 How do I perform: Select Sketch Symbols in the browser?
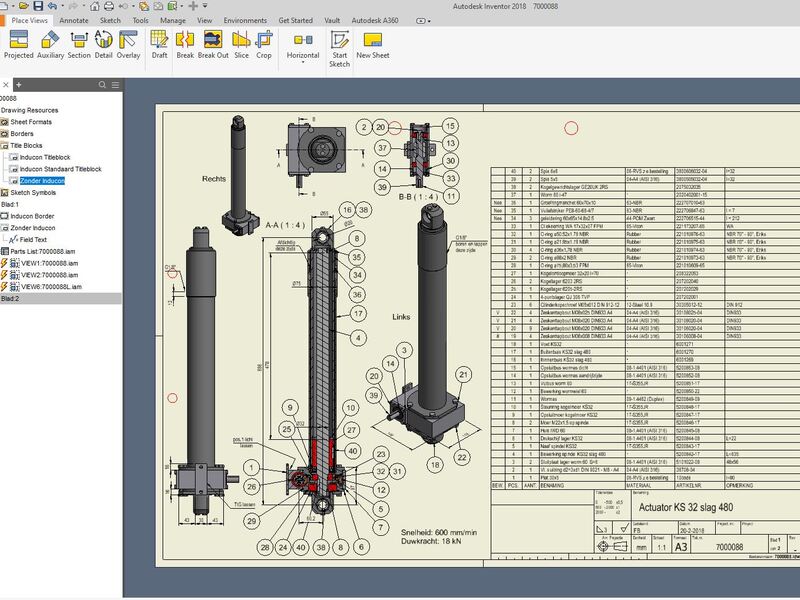point(33,192)
